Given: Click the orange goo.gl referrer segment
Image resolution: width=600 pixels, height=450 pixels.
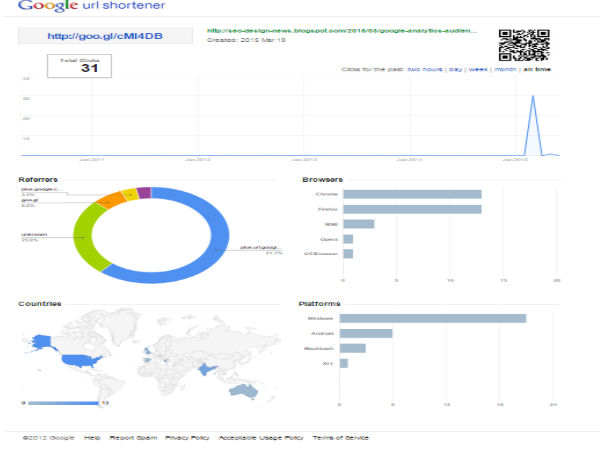Looking at the screenshot, I should coord(110,200).
